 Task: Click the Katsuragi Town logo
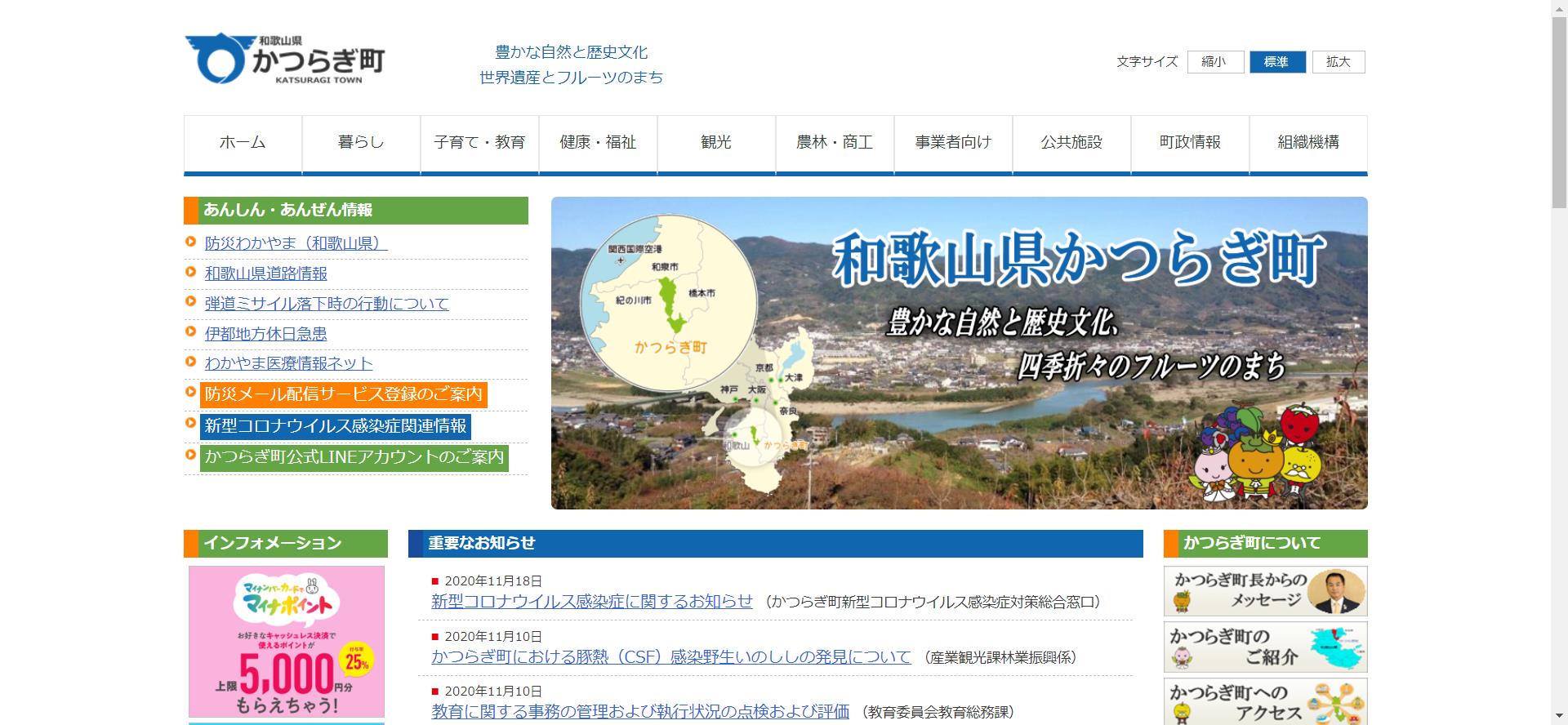pyautogui.click(x=285, y=58)
